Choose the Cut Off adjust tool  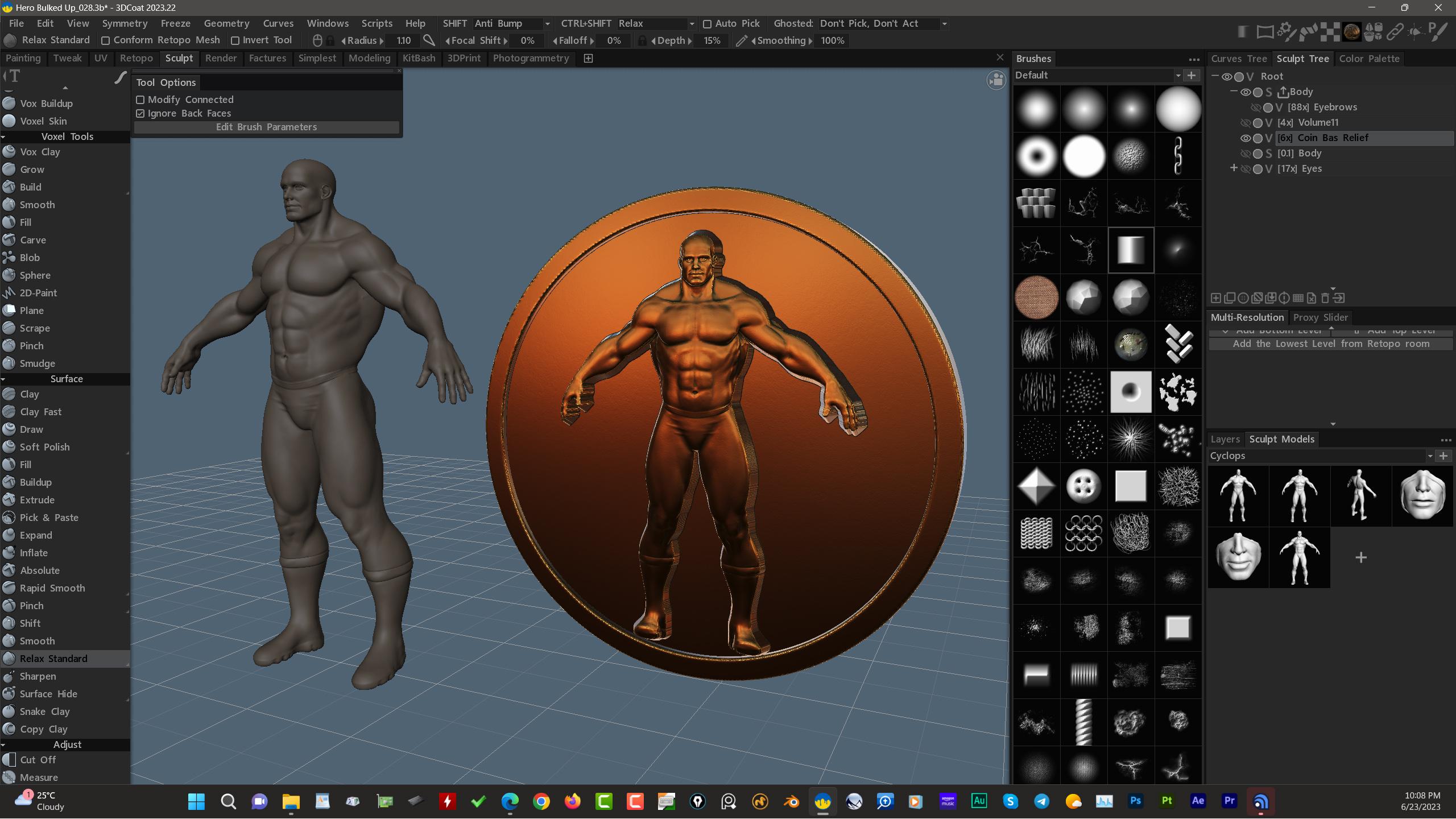[x=38, y=760]
